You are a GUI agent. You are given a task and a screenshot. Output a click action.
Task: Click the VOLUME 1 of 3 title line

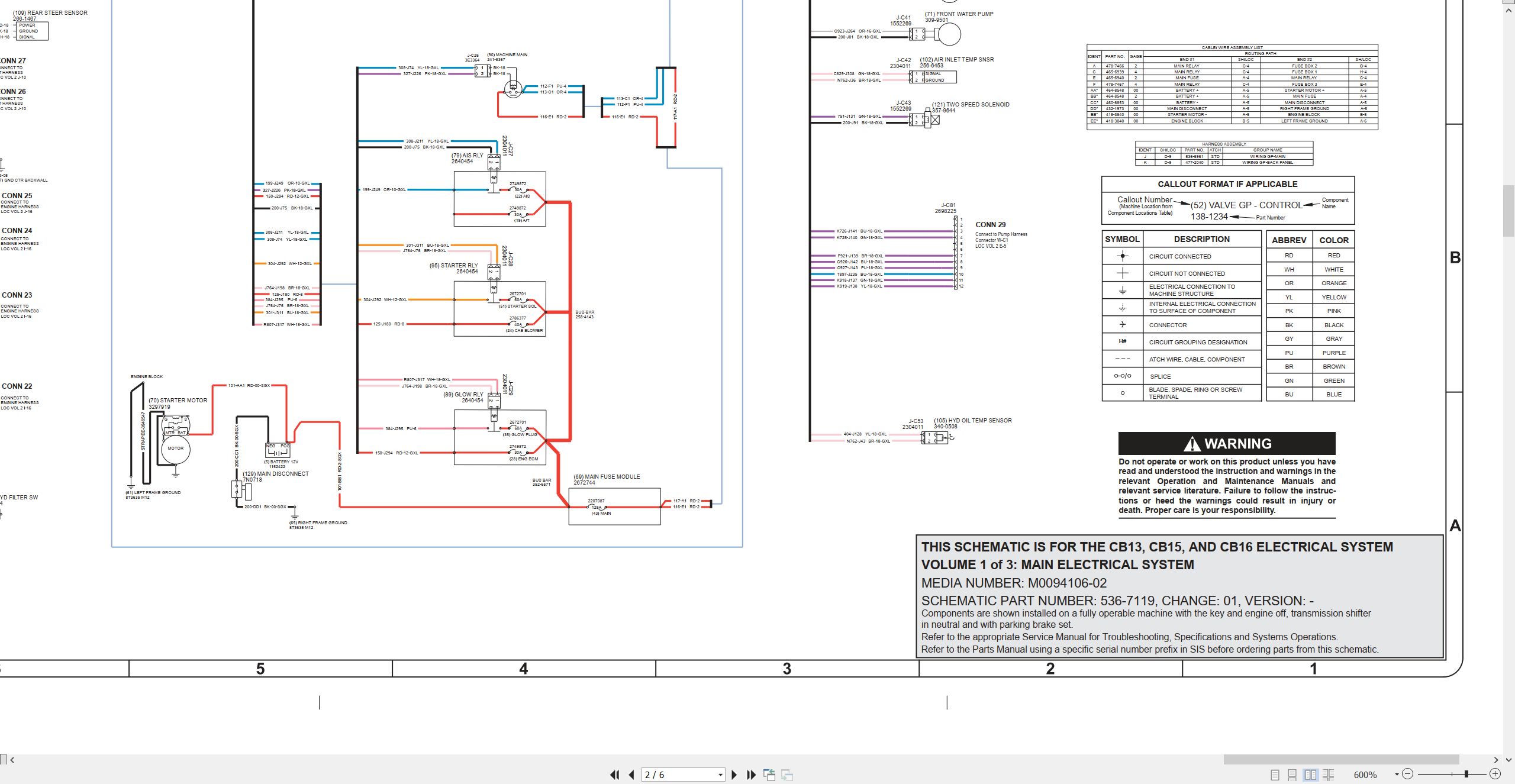[1058, 564]
